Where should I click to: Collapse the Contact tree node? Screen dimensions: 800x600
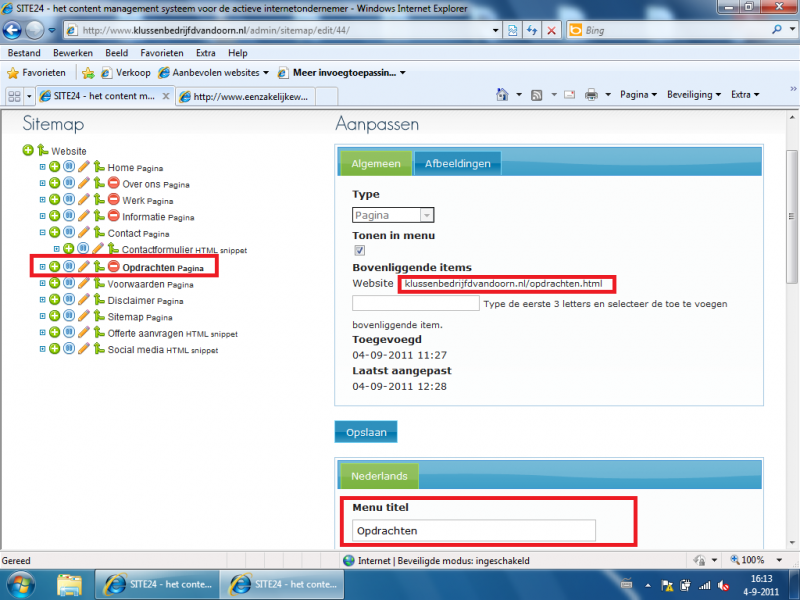click(x=42, y=233)
